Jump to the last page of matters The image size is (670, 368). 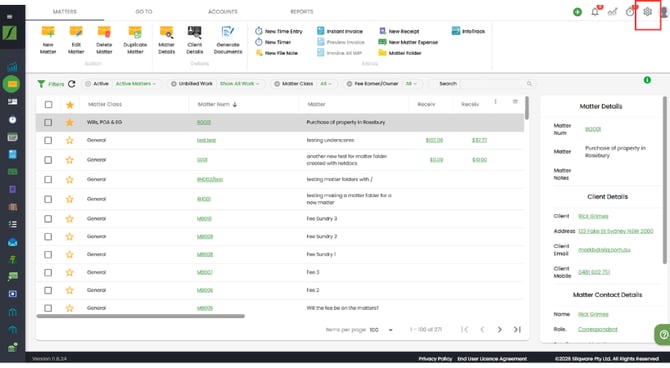point(517,330)
